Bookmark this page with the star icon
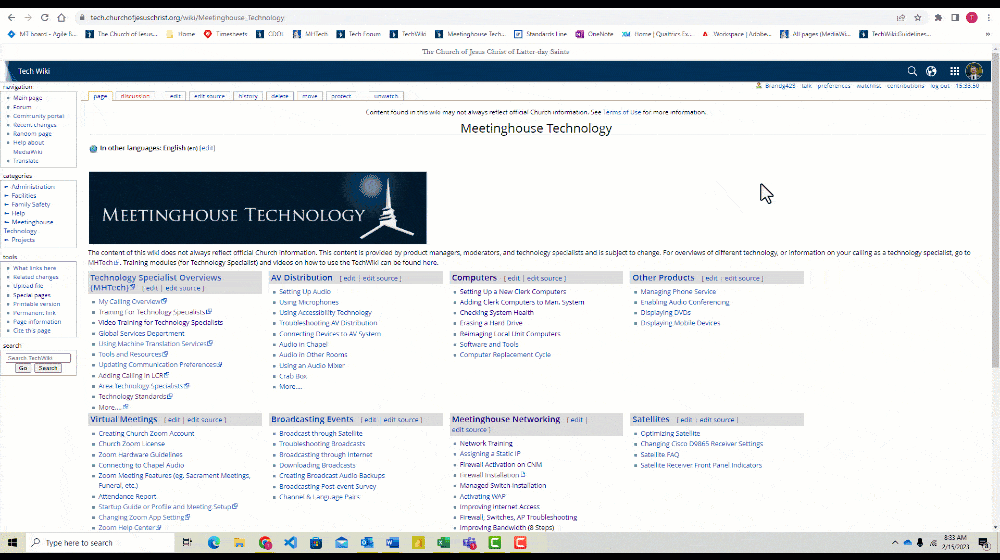The width and height of the screenshot is (1000, 560). (x=917, y=17)
